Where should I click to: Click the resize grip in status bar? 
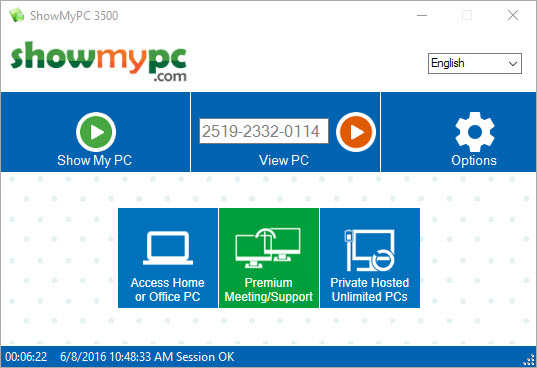click(529, 360)
